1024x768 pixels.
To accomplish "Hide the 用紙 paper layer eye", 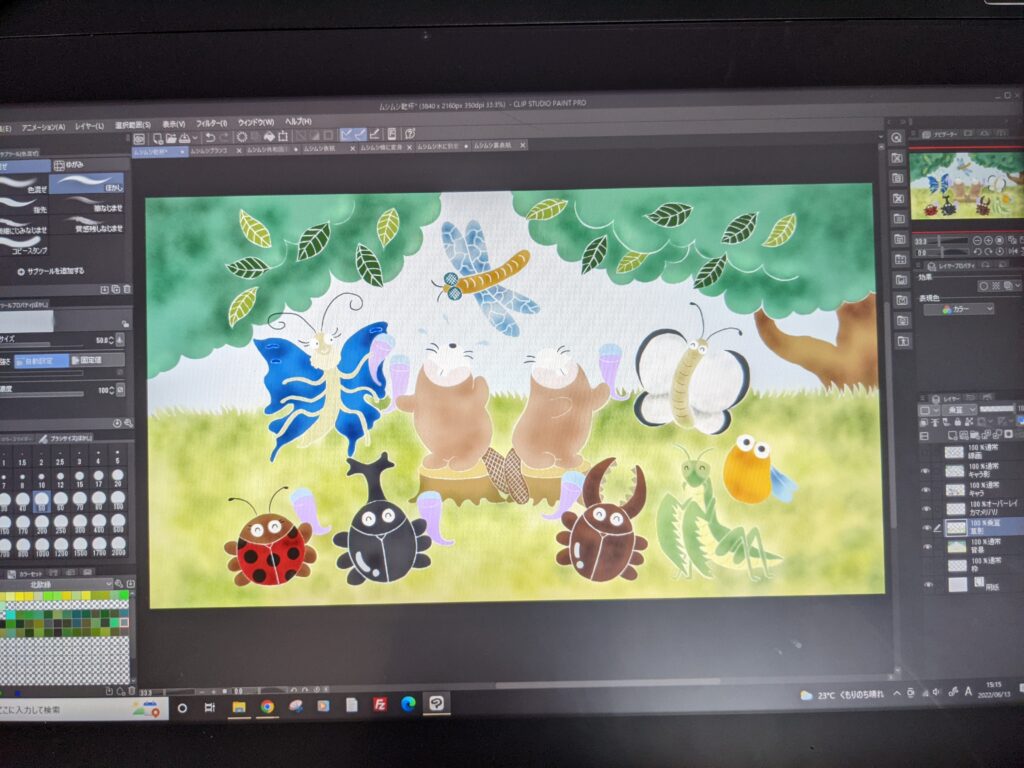I will 928,585.
